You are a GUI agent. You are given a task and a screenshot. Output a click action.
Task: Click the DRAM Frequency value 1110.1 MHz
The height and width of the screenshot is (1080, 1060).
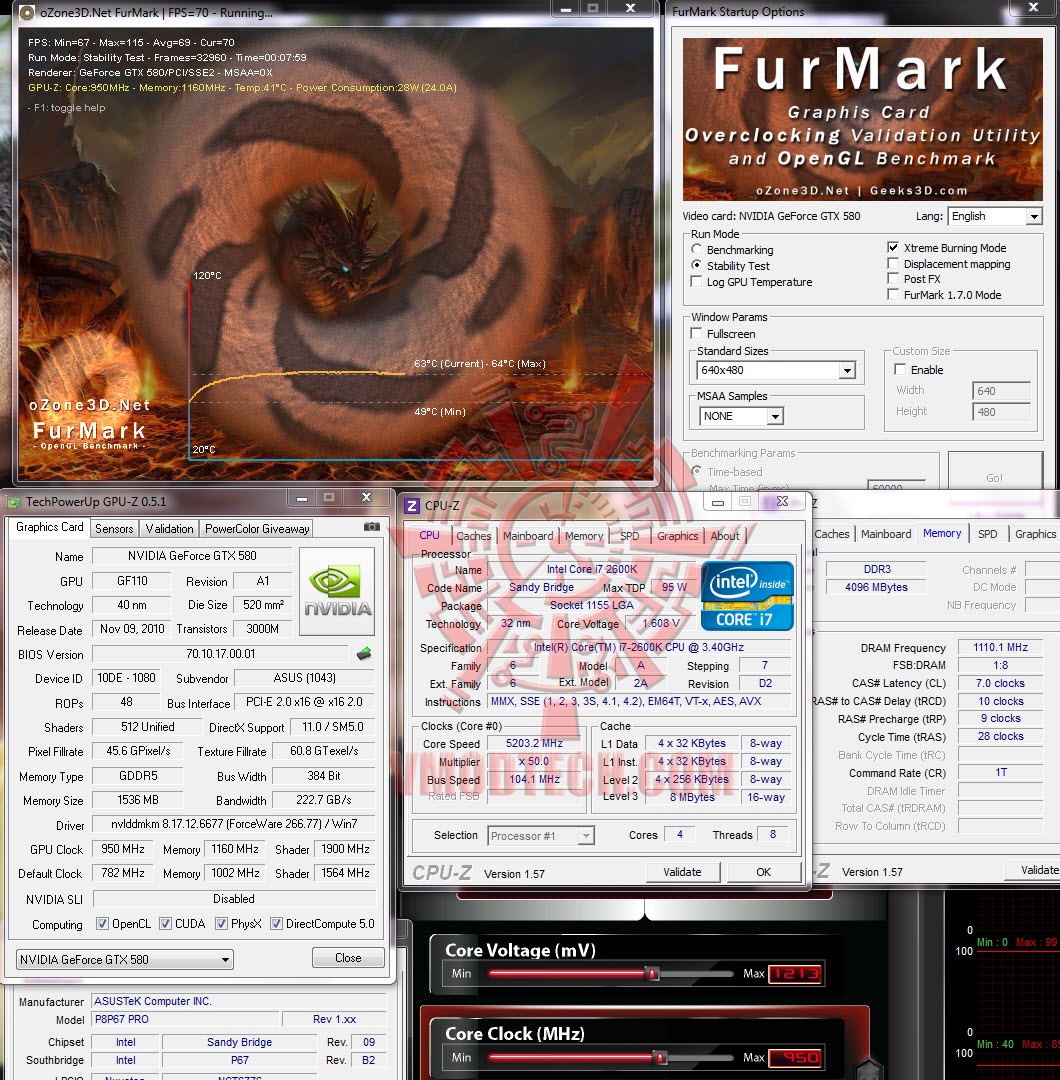point(1000,647)
